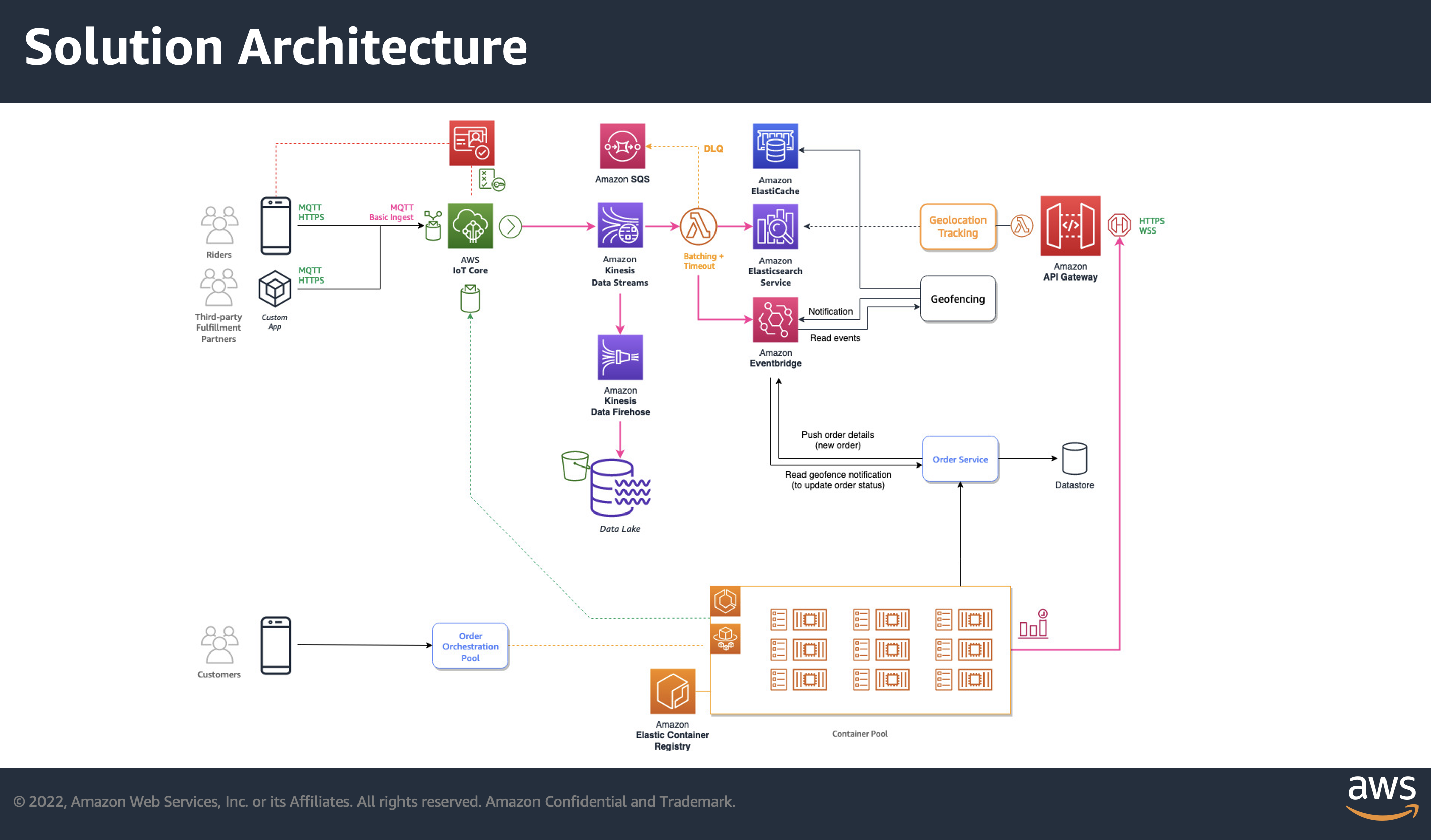Screen dimensions: 1431x840
Task: Click the Amazon API Gateway icon
Action: [x=1070, y=226]
